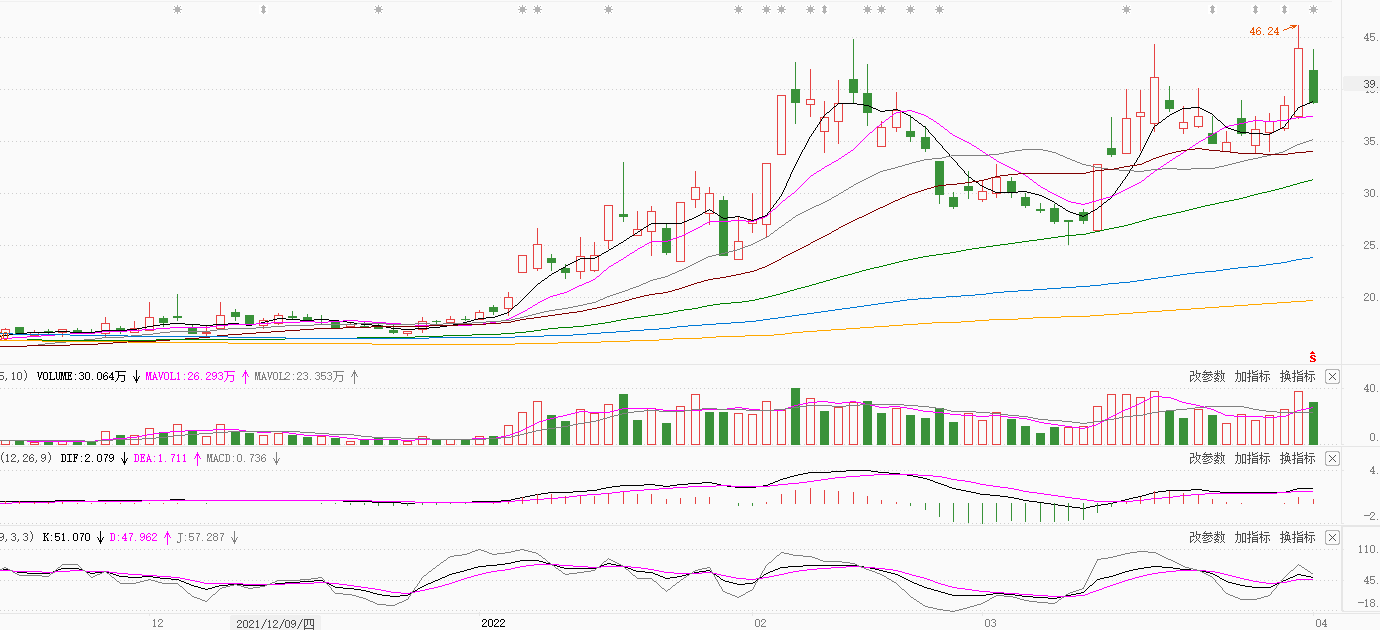Click 改参数 in the VOLUME panel
This screenshot has width=1380, height=630.
[1207, 377]
